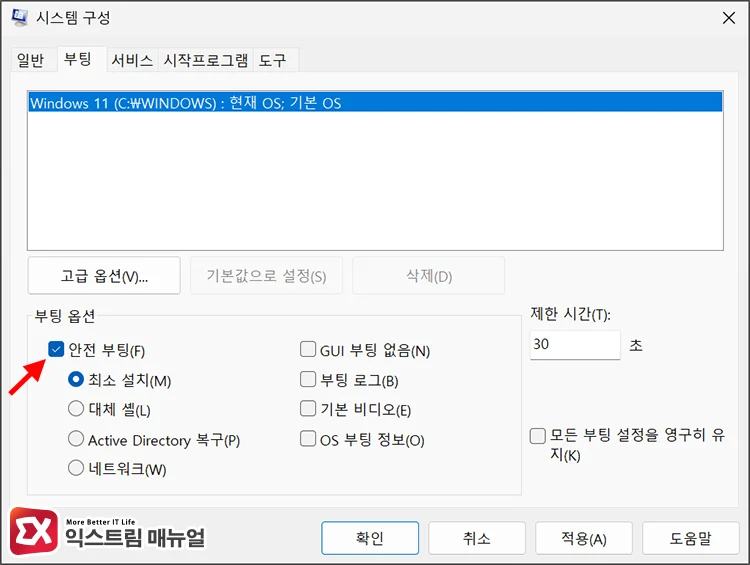Cancel with the 취소 button
Image resolution: width=750 pixels, height=565 pixels.
(477, 538)
